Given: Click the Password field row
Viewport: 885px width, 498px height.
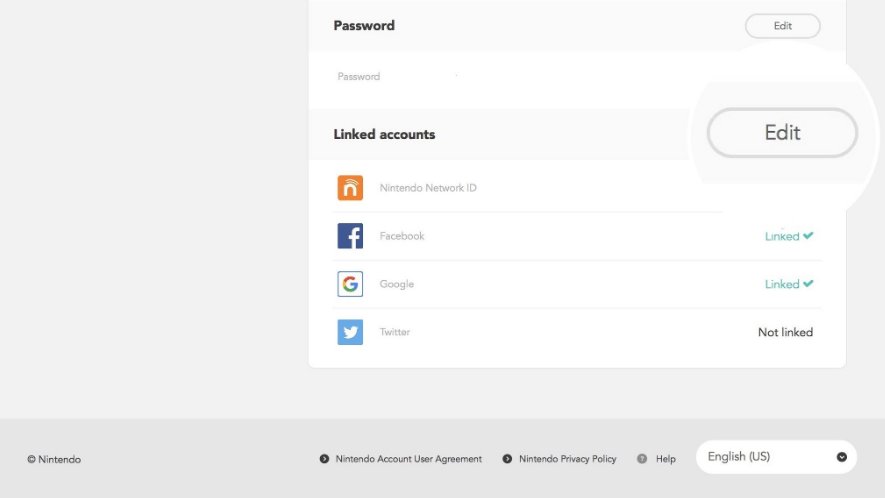Looking at the screenshot, I should 577,77.
